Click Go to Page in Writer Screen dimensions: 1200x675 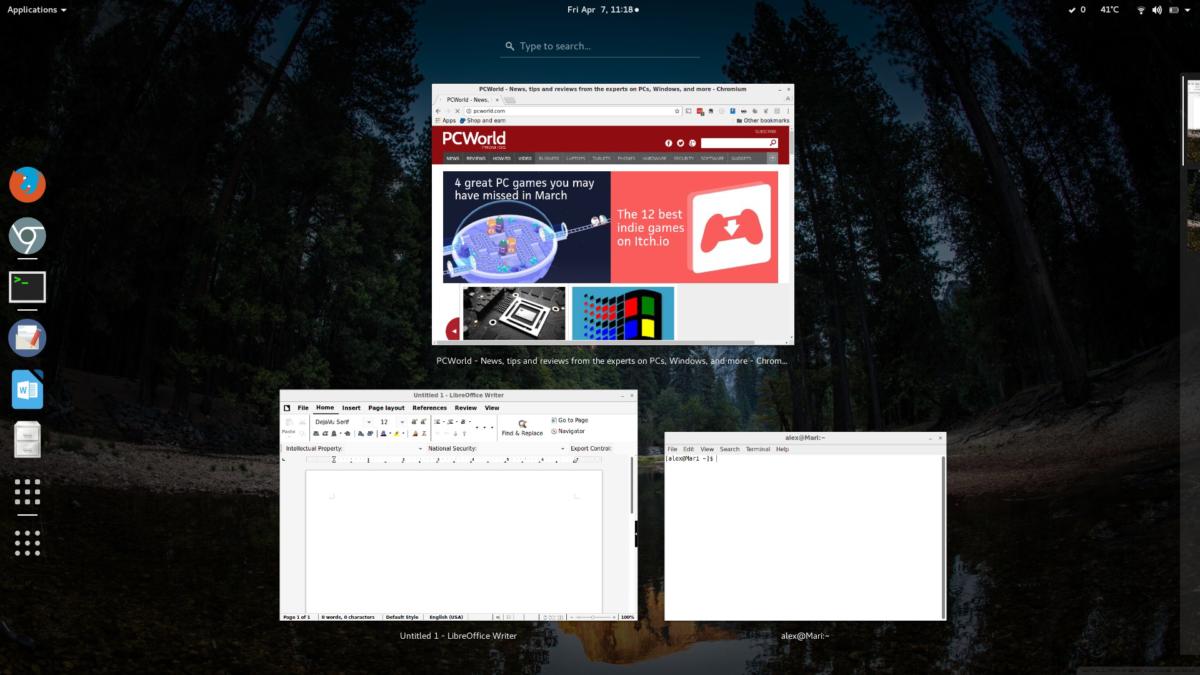570,421
